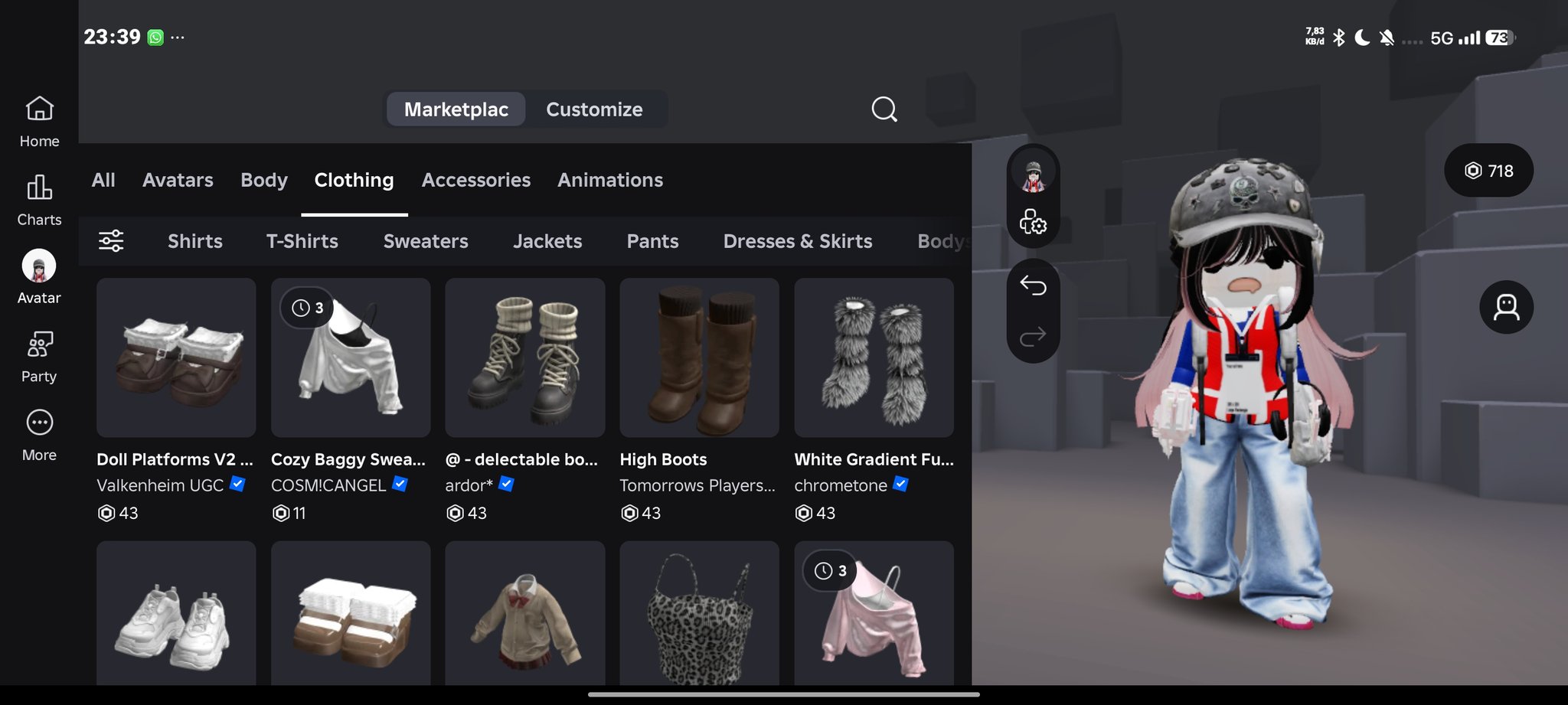
Task: Open the white sneakers item thumbnail
Action: 176,613
